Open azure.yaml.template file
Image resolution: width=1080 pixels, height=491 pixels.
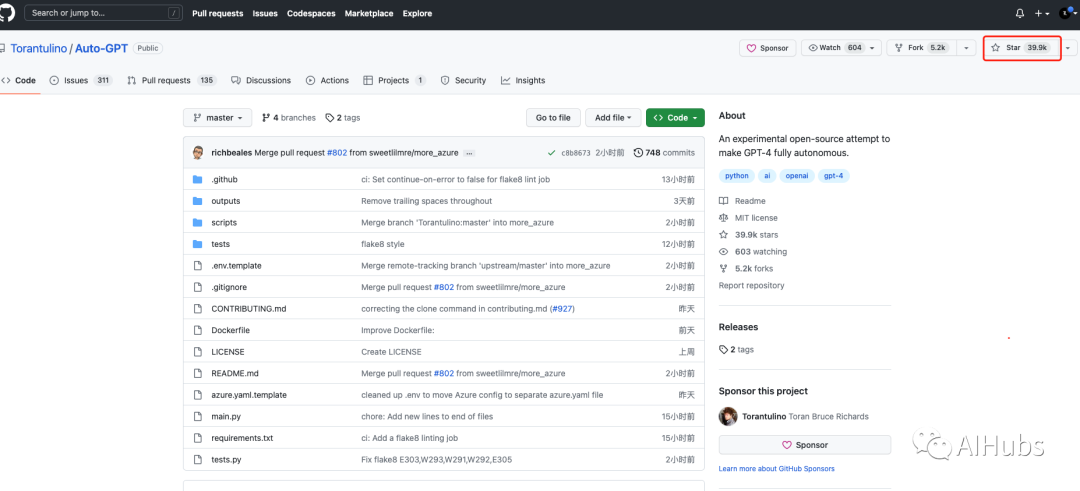[249, 395]
